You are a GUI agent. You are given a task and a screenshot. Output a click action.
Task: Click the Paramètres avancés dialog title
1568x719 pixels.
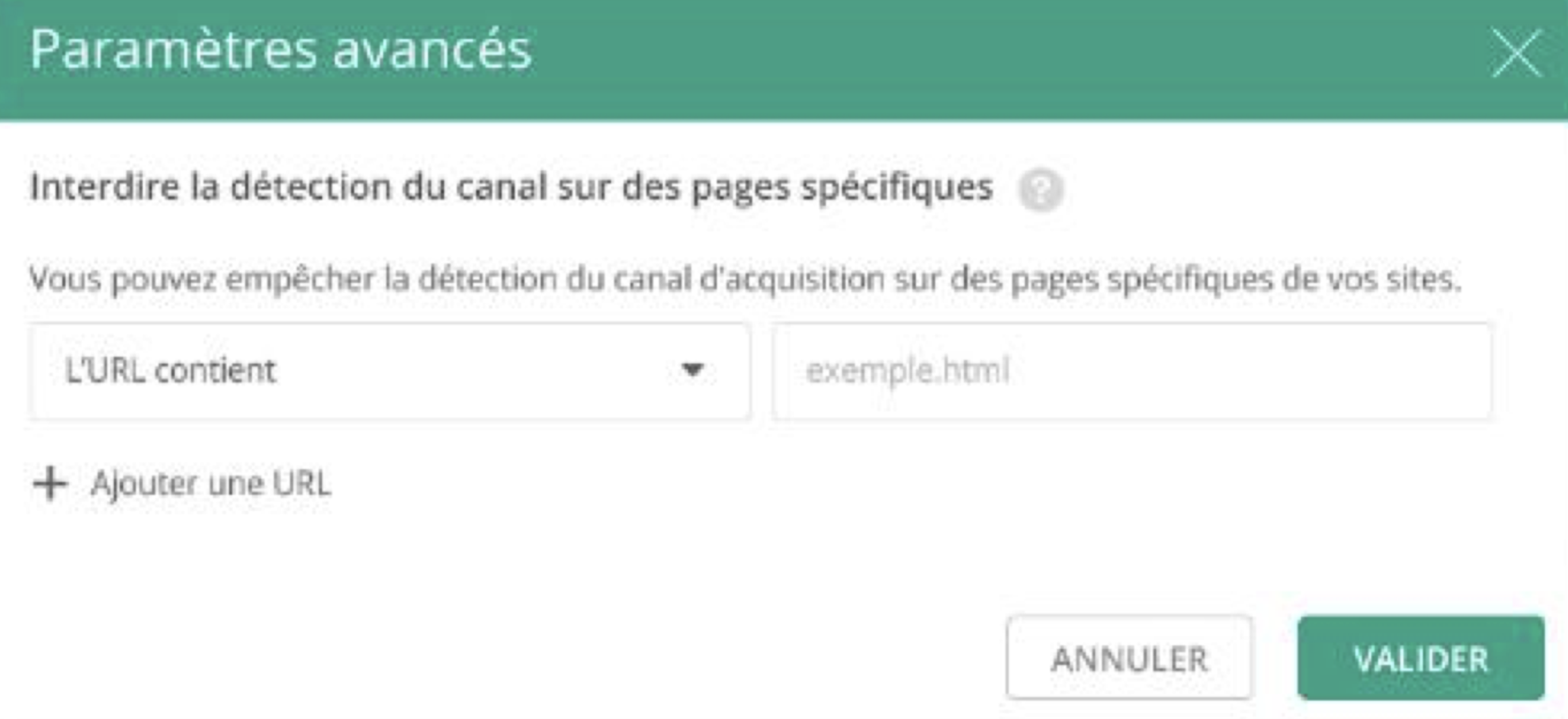click(x=281, y=50)
